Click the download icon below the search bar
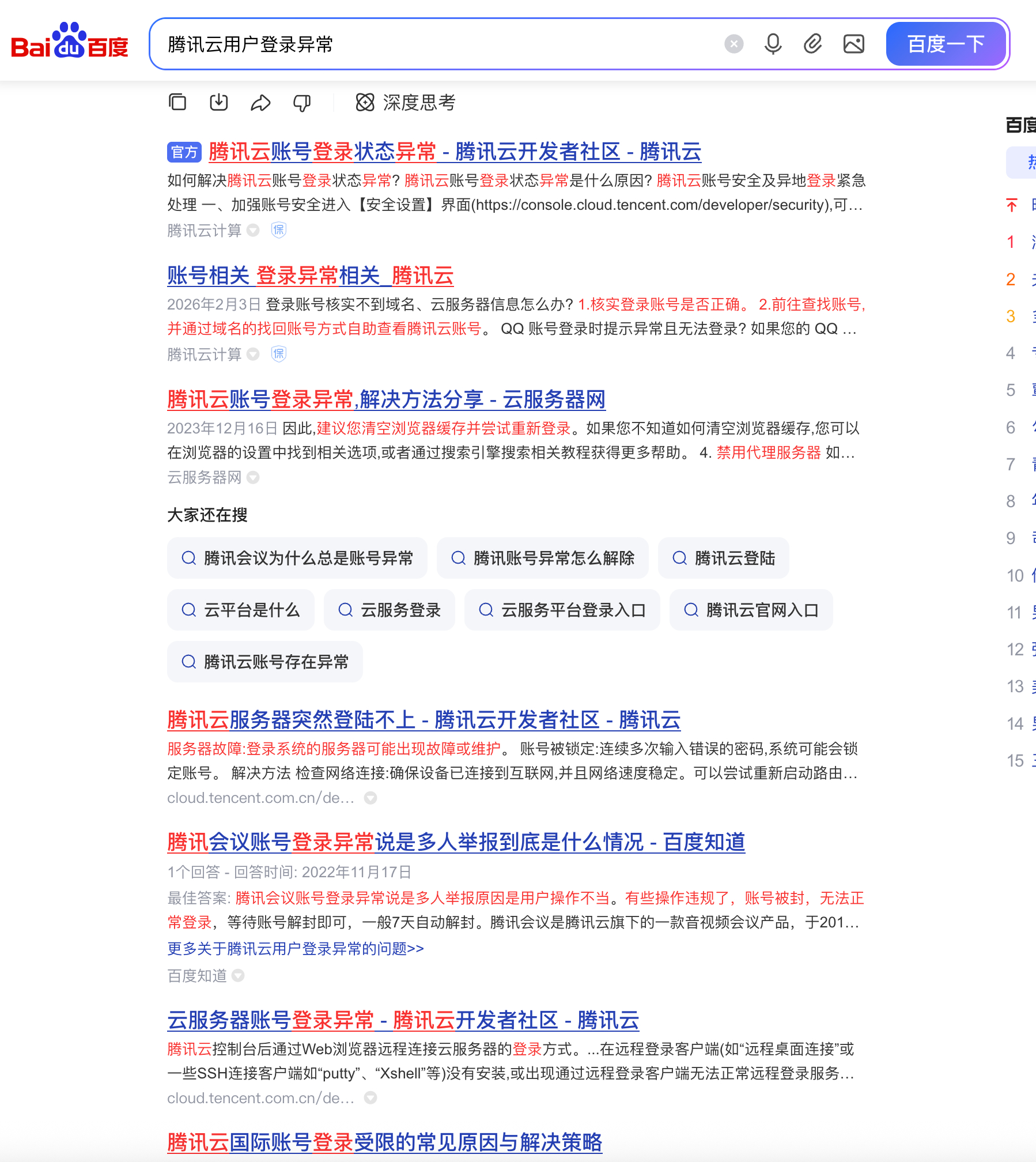This screenshot has height=1162, width=1036. [x=219, y=102]
